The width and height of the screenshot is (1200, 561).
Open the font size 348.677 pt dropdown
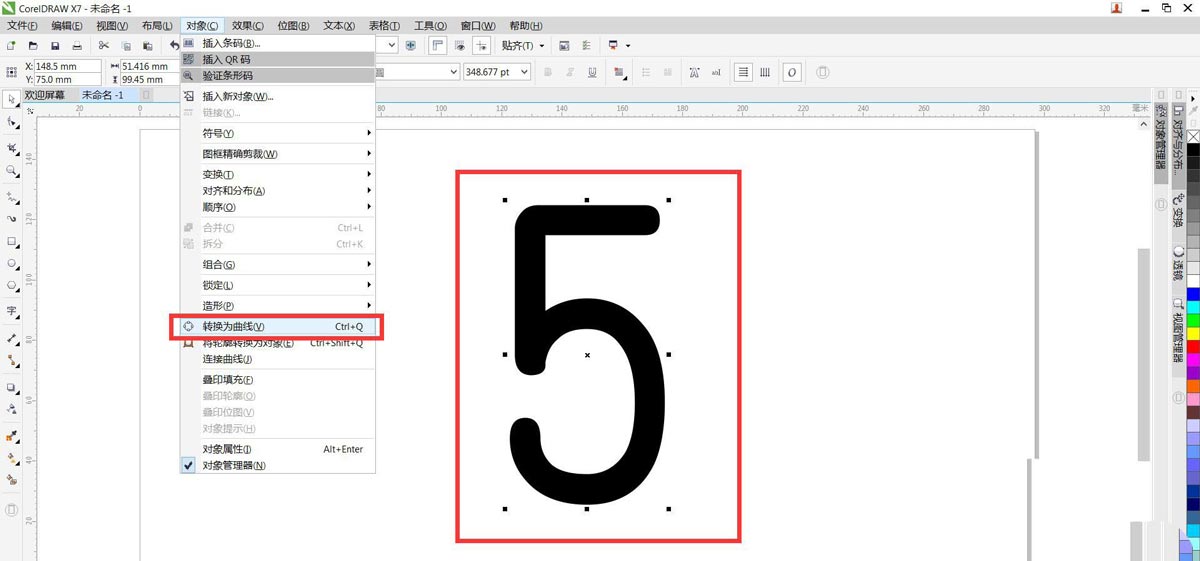[524, 72]
